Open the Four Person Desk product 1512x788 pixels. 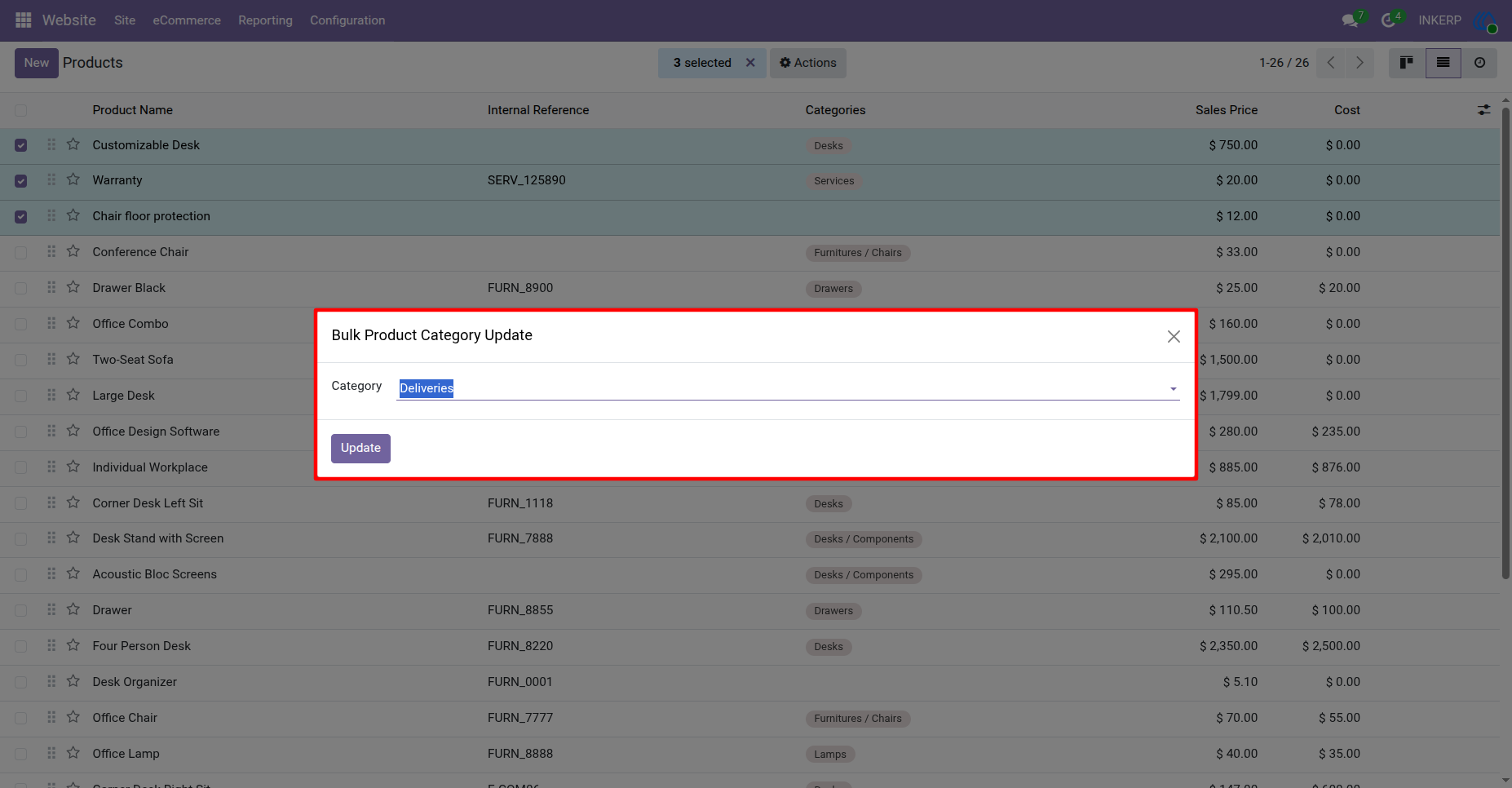coord(142,646)
